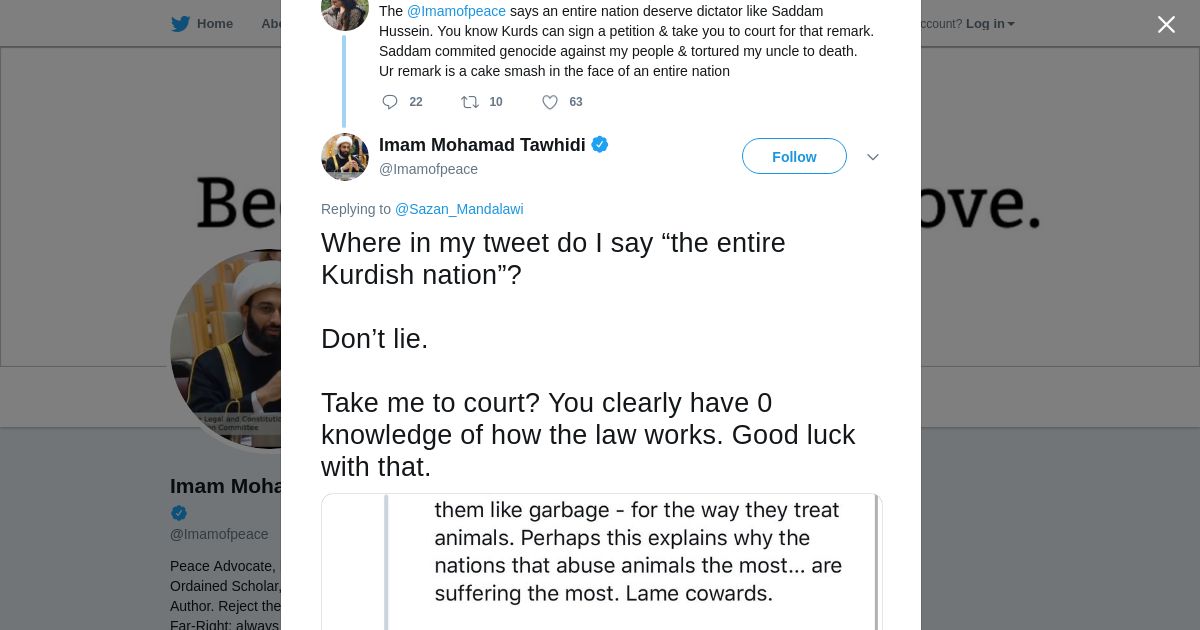Click the reply icon with 22 replies
The width and height of the screenshot is (1200, 630).
coord(390,102)
